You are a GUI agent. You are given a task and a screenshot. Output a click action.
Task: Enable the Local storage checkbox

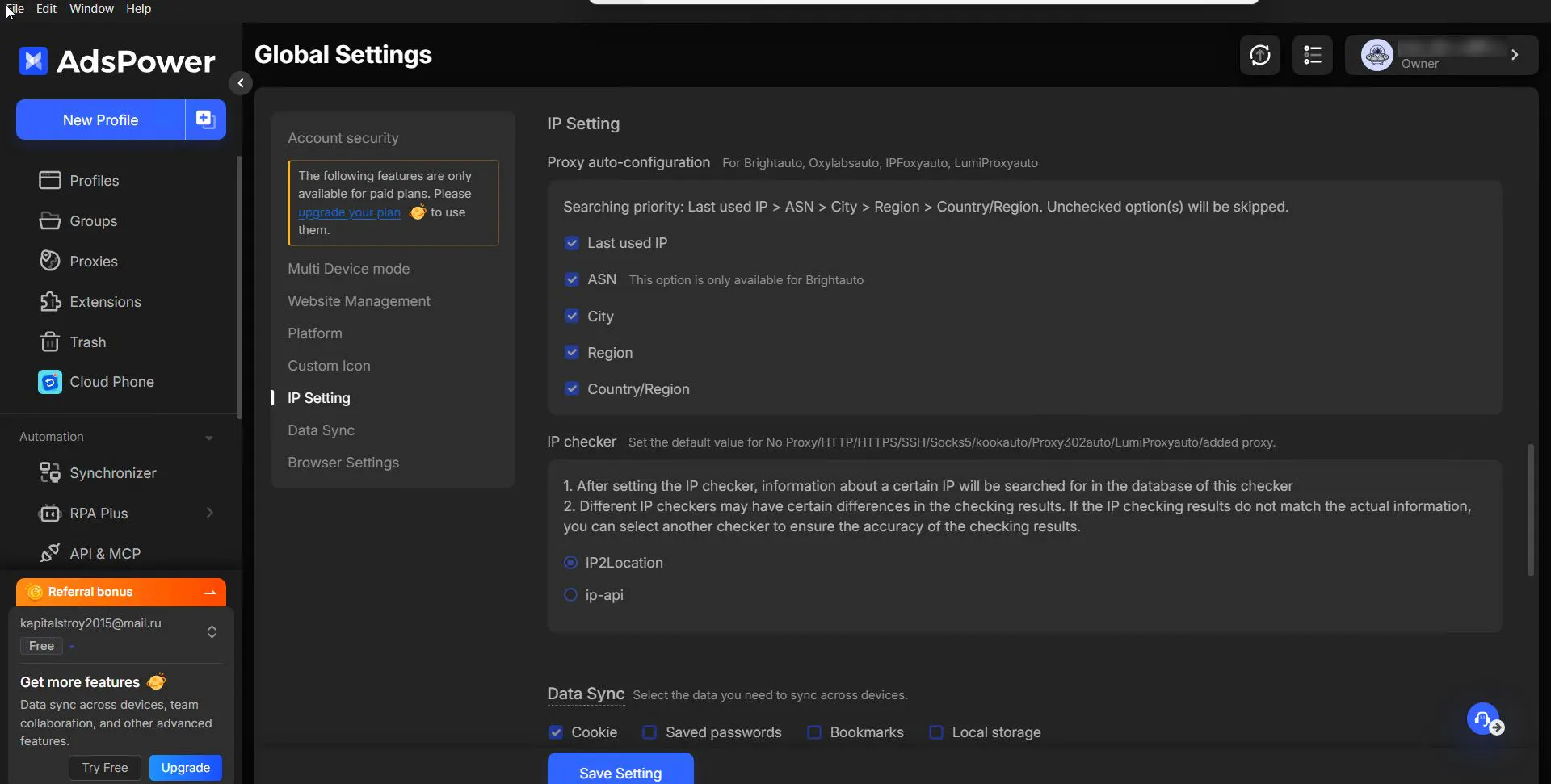pyautogui.click(x=936, y=732)
